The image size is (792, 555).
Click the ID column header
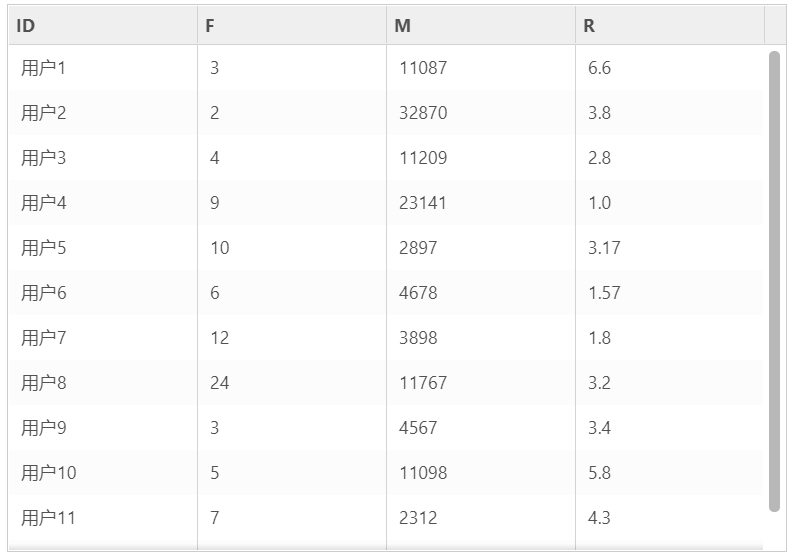103,25
